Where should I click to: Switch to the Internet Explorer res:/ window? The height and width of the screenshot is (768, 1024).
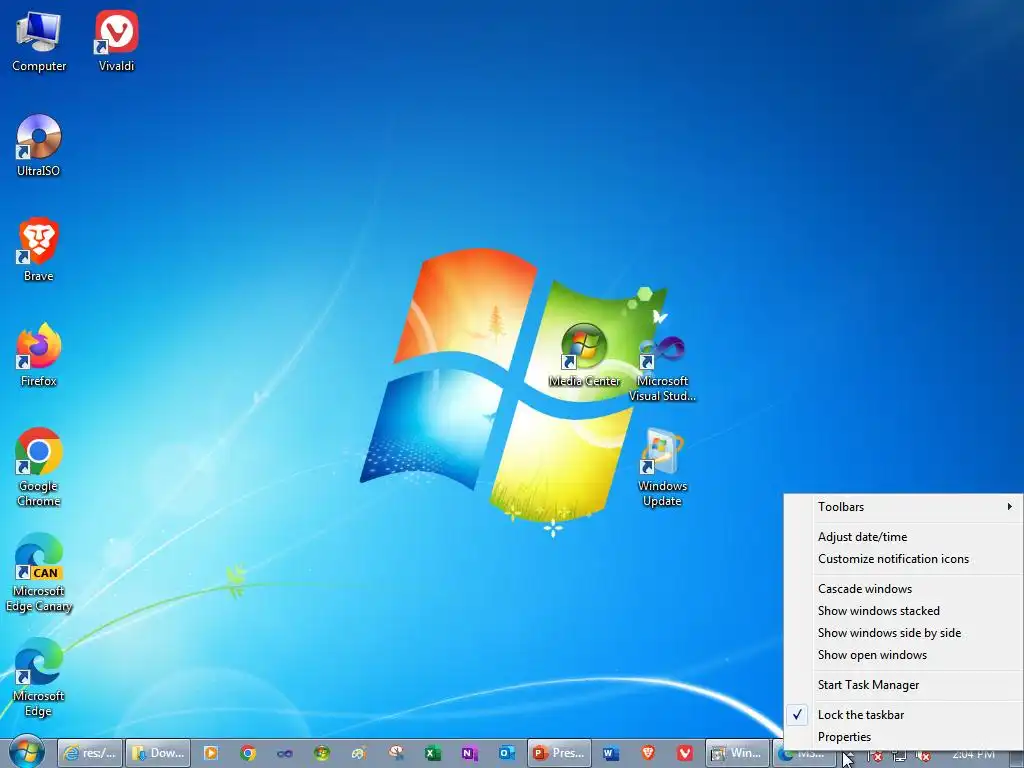[x=90, y=753]
